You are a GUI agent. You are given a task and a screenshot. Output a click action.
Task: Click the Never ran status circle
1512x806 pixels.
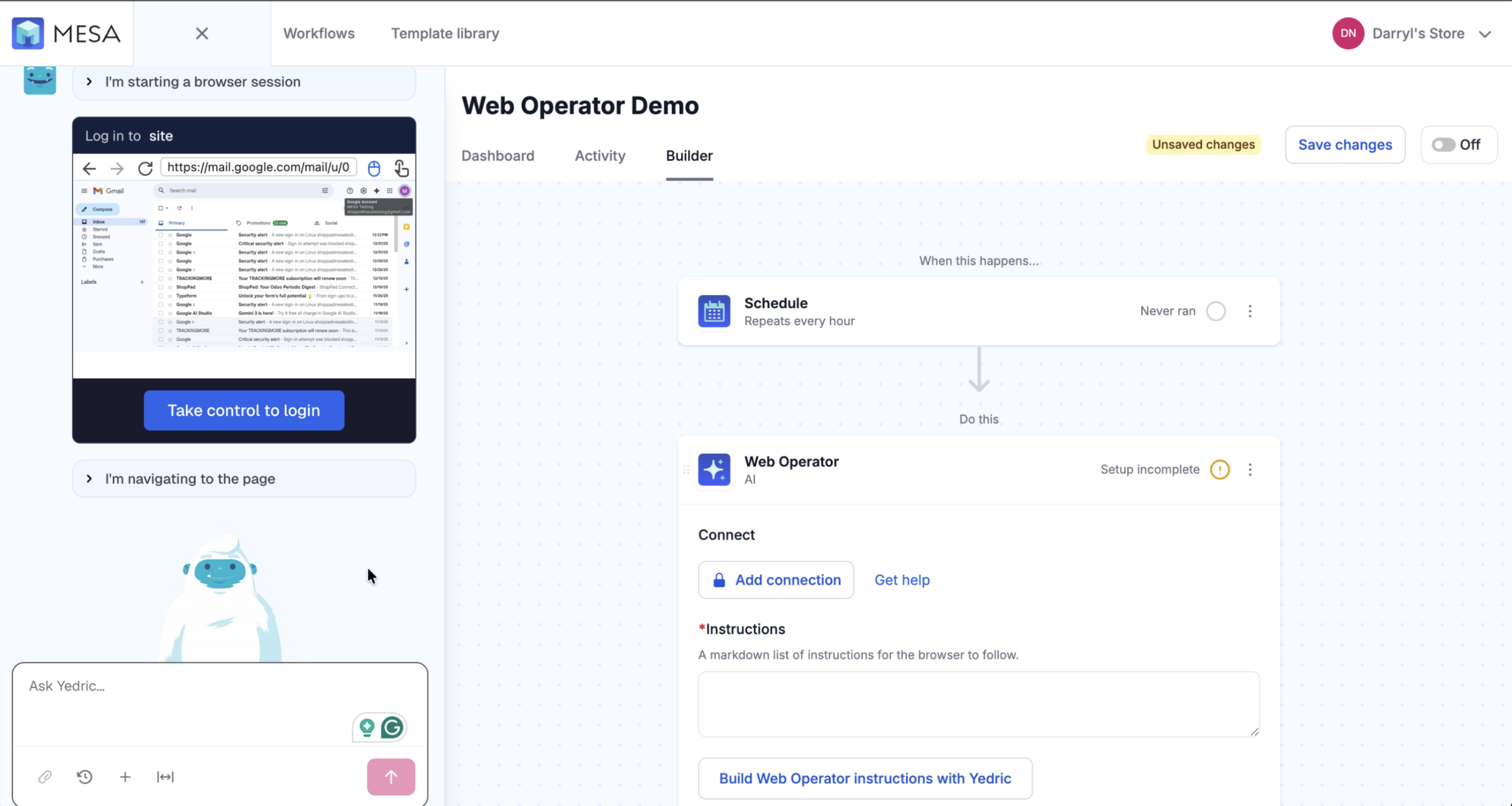tap(1215, 311)
